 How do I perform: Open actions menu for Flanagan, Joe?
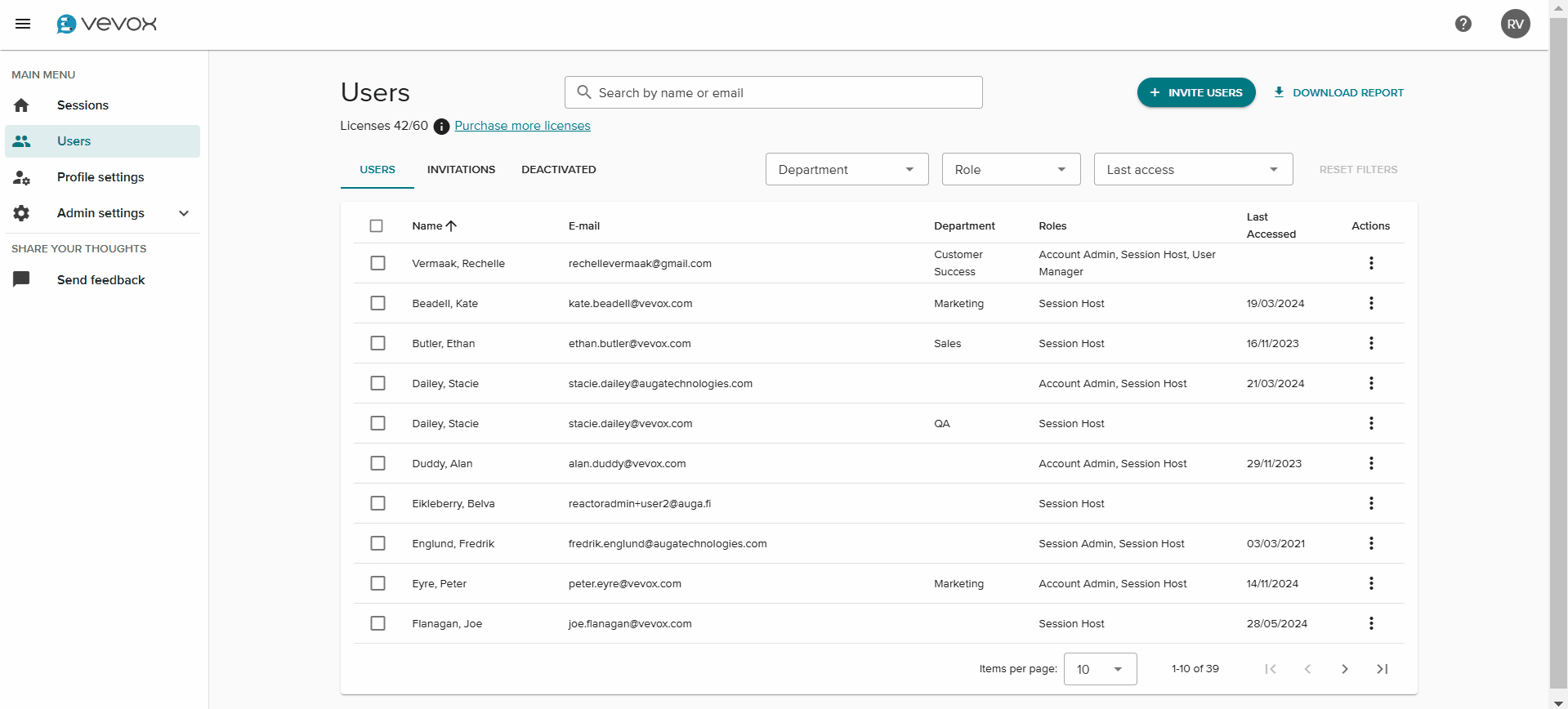1371,623
